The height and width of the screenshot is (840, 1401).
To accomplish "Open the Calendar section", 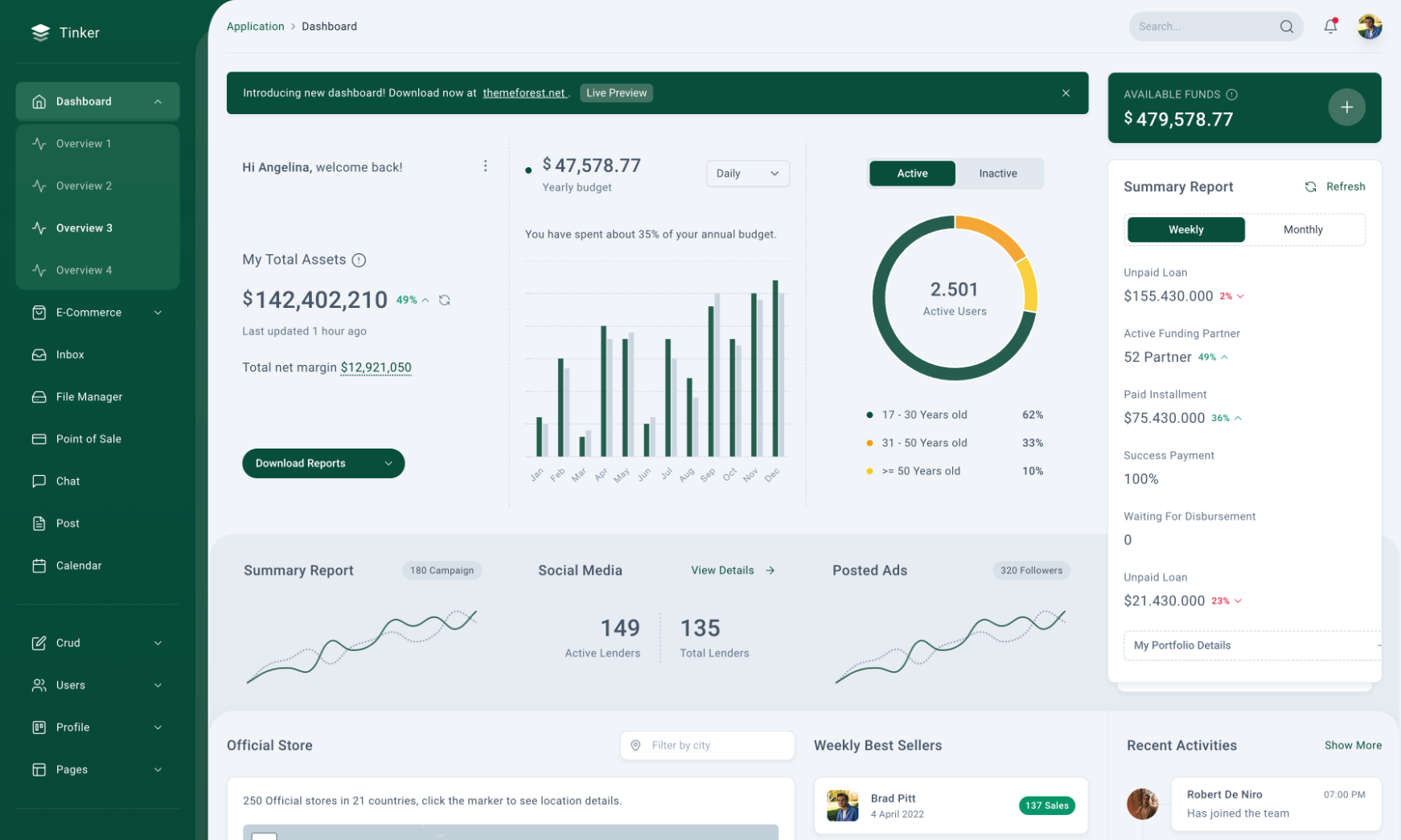I will (x=78, y=565).
